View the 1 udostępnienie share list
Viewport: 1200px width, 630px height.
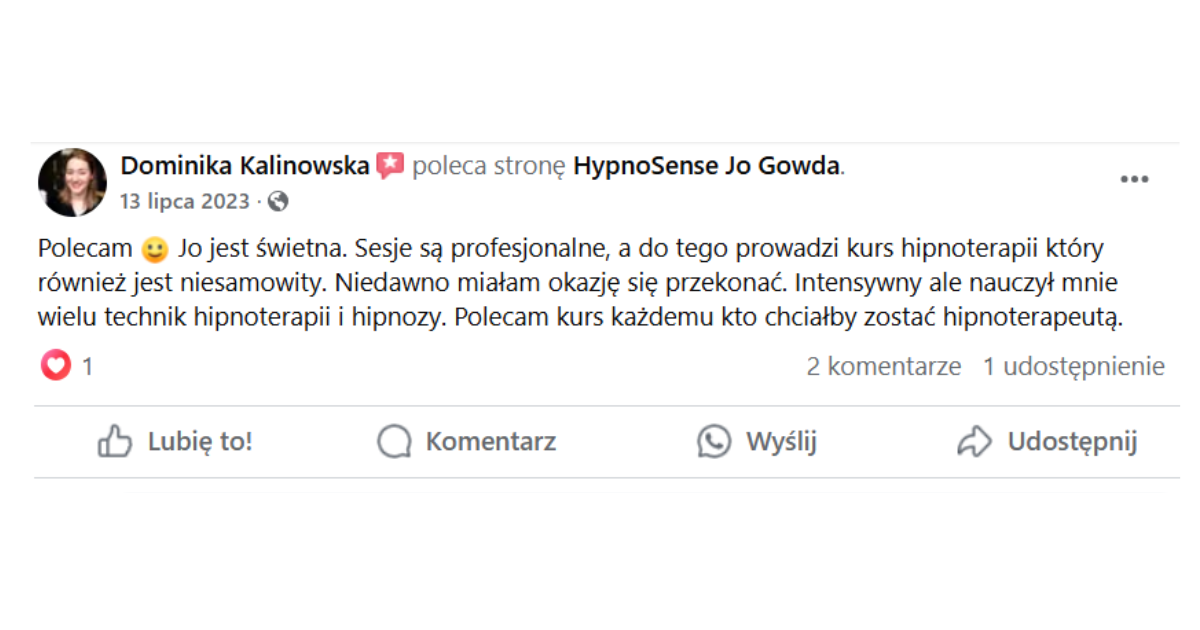pyautogui.click(x=1073, y=366)
